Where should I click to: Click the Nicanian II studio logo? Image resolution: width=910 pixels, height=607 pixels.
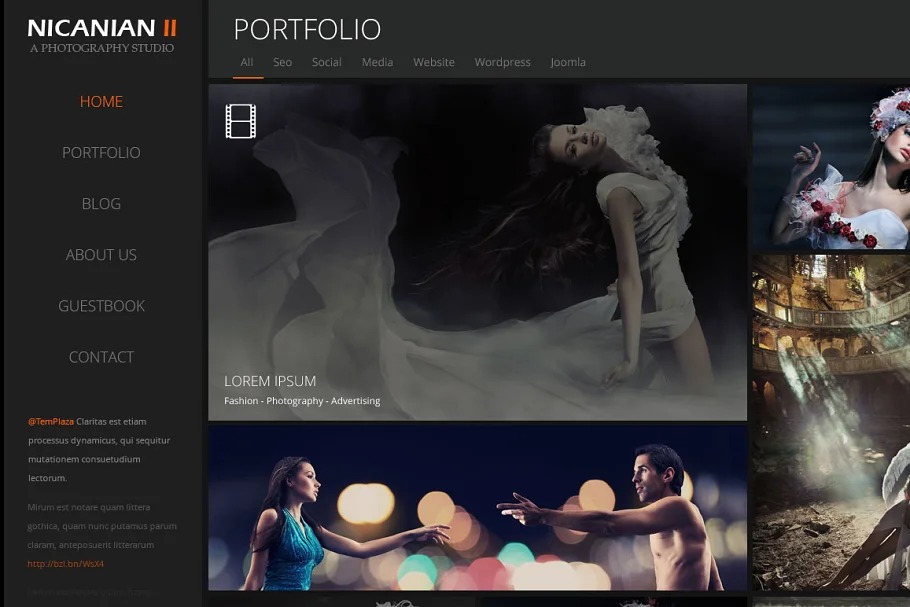coord(102,34)
